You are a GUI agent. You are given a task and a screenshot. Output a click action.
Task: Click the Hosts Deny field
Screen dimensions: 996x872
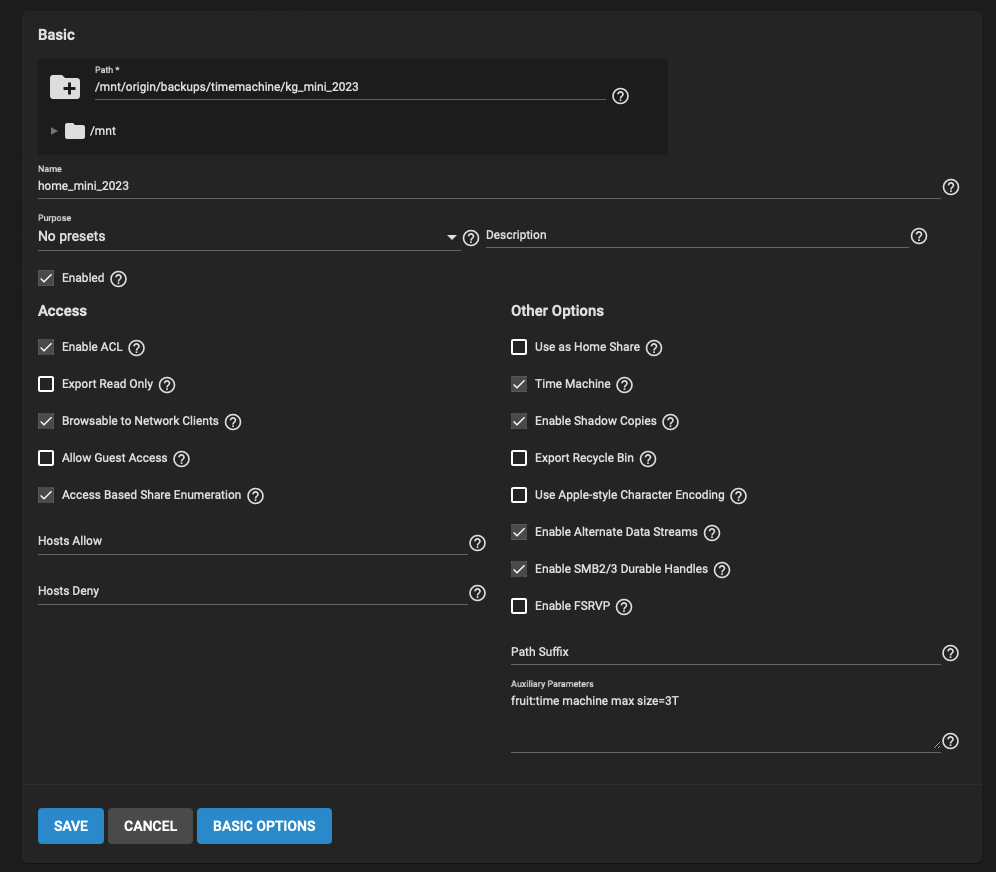pos(252,591)
